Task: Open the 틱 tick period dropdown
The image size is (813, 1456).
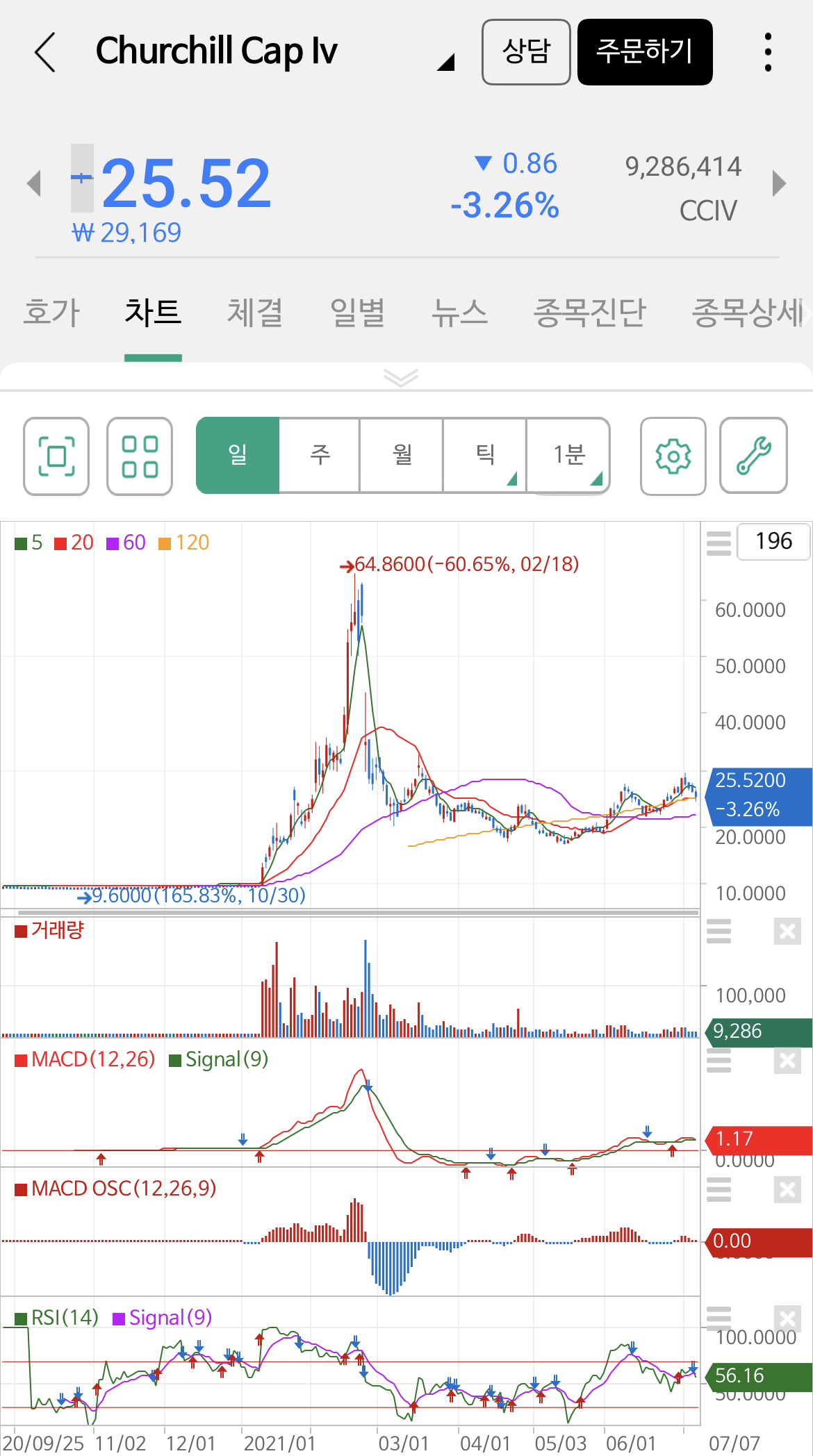Action: [x=485, y=456]
